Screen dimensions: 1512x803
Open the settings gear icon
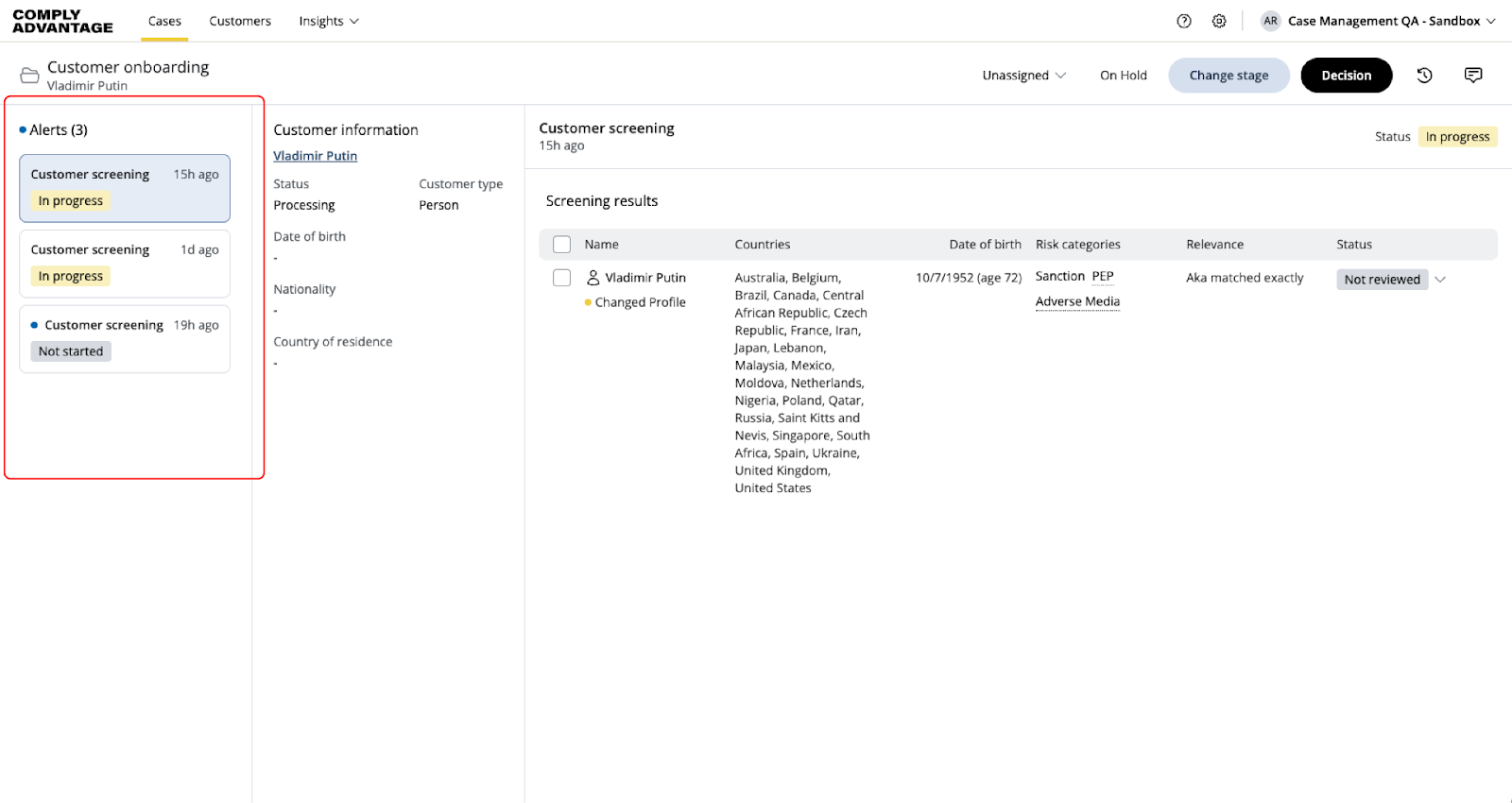coord(1219,21)
